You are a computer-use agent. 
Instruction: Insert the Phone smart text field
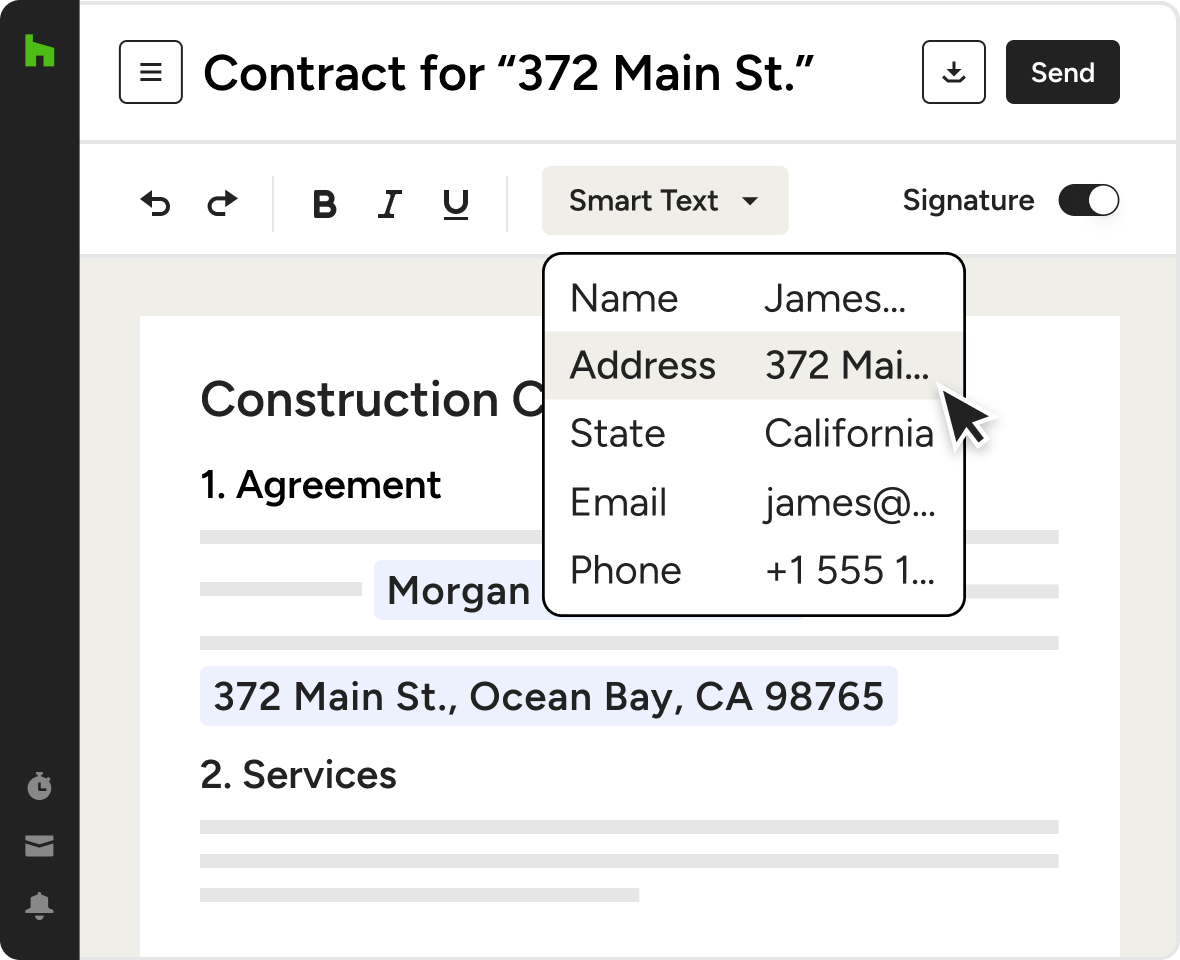click(753, 570)
